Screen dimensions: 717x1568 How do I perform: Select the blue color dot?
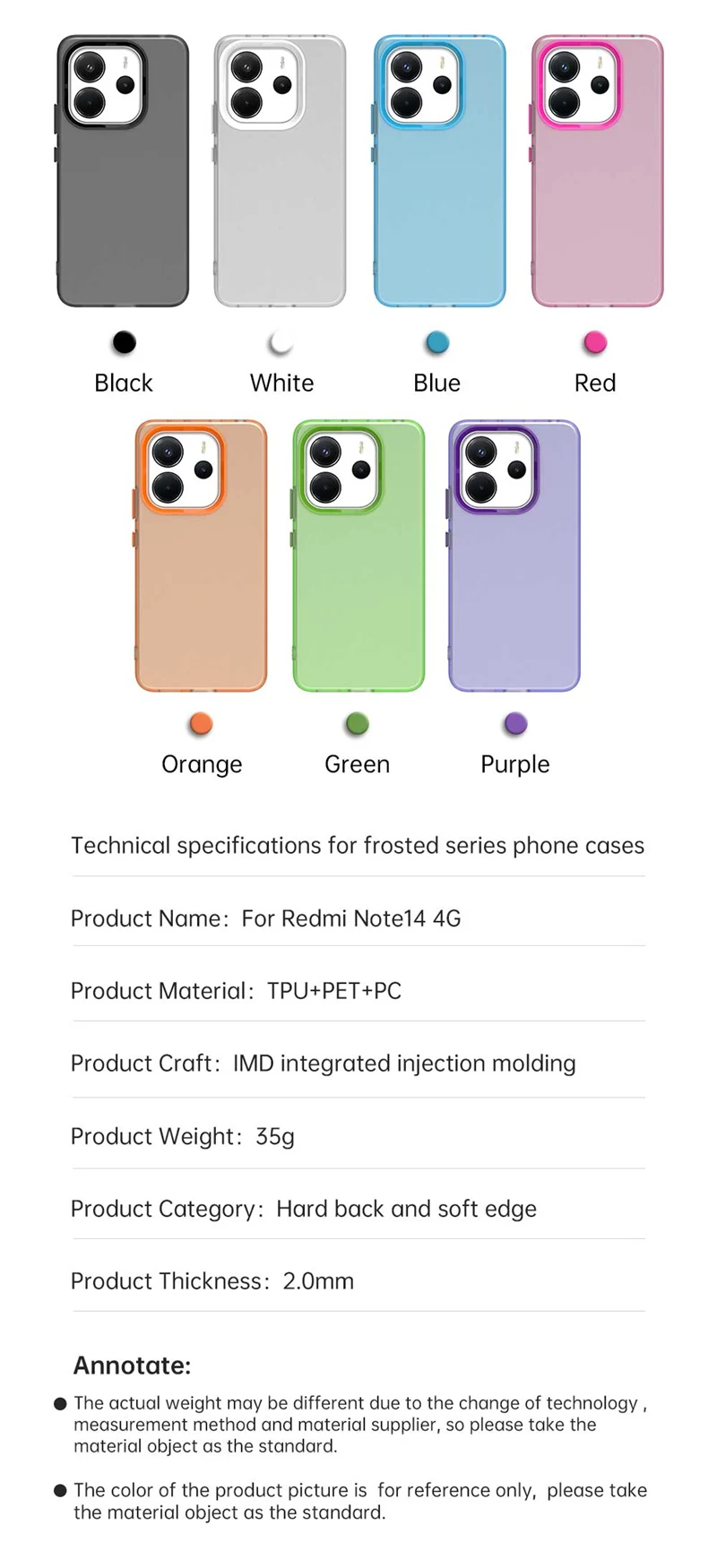coord(437,342)
